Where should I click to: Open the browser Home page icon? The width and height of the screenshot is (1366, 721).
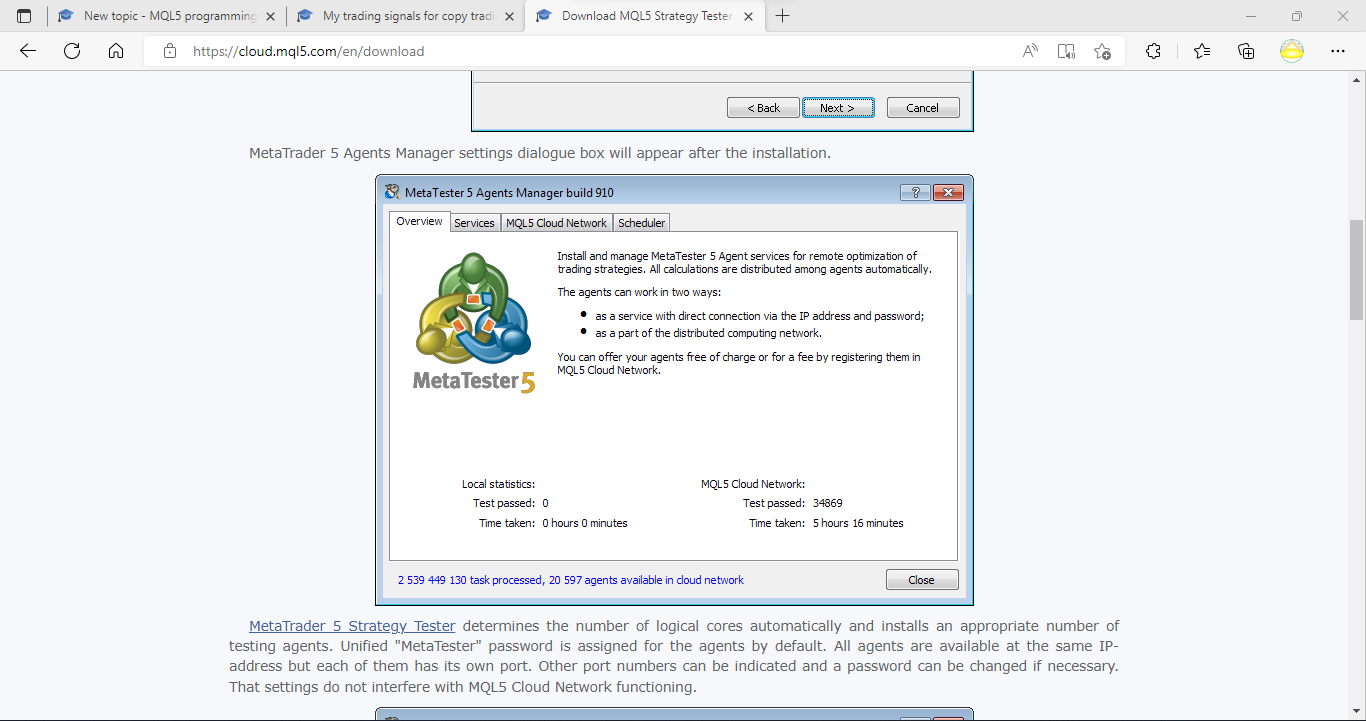[116, 51]
